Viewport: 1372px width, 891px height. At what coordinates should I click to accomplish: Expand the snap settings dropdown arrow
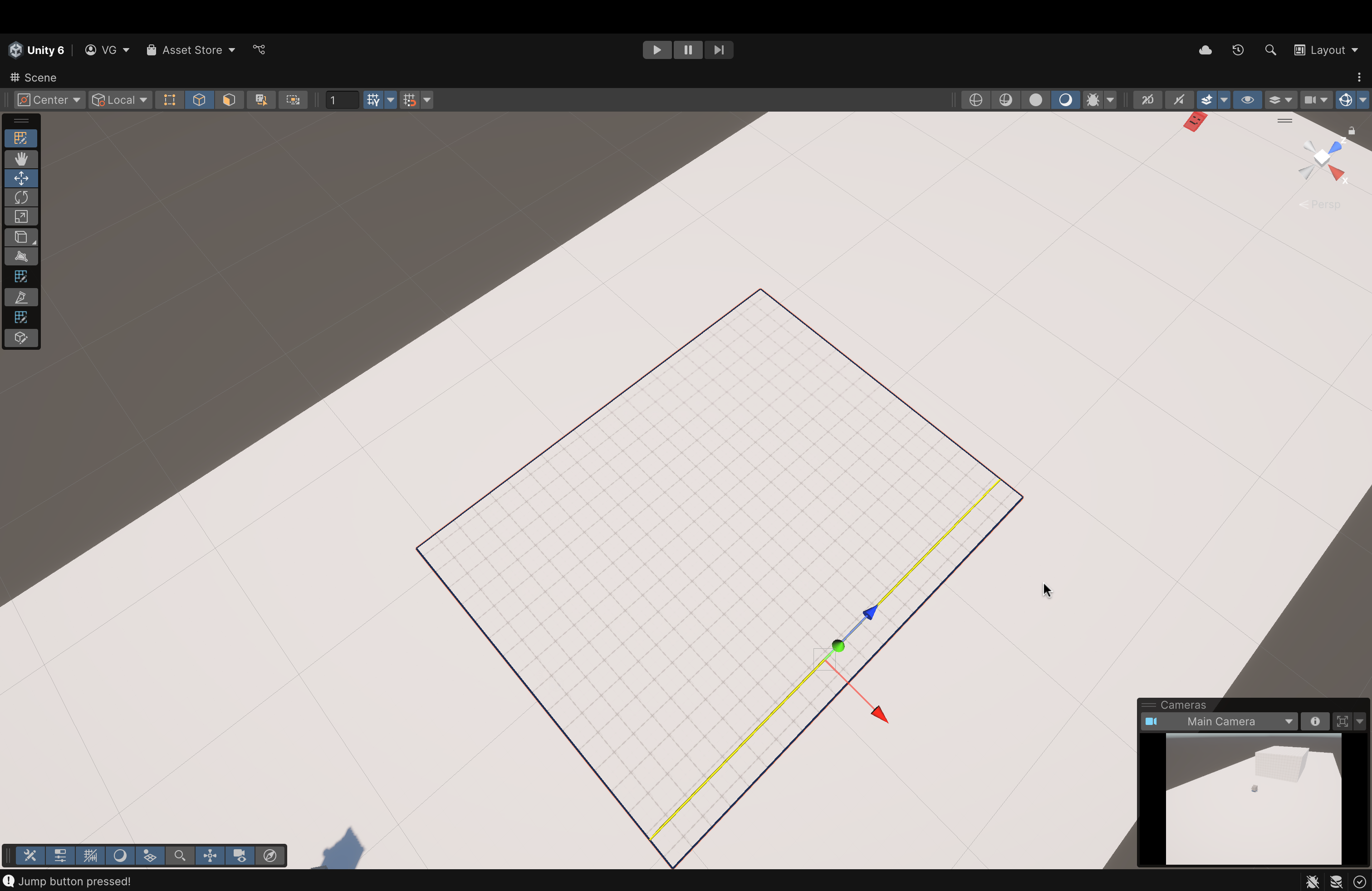click(x=426, y=100)
